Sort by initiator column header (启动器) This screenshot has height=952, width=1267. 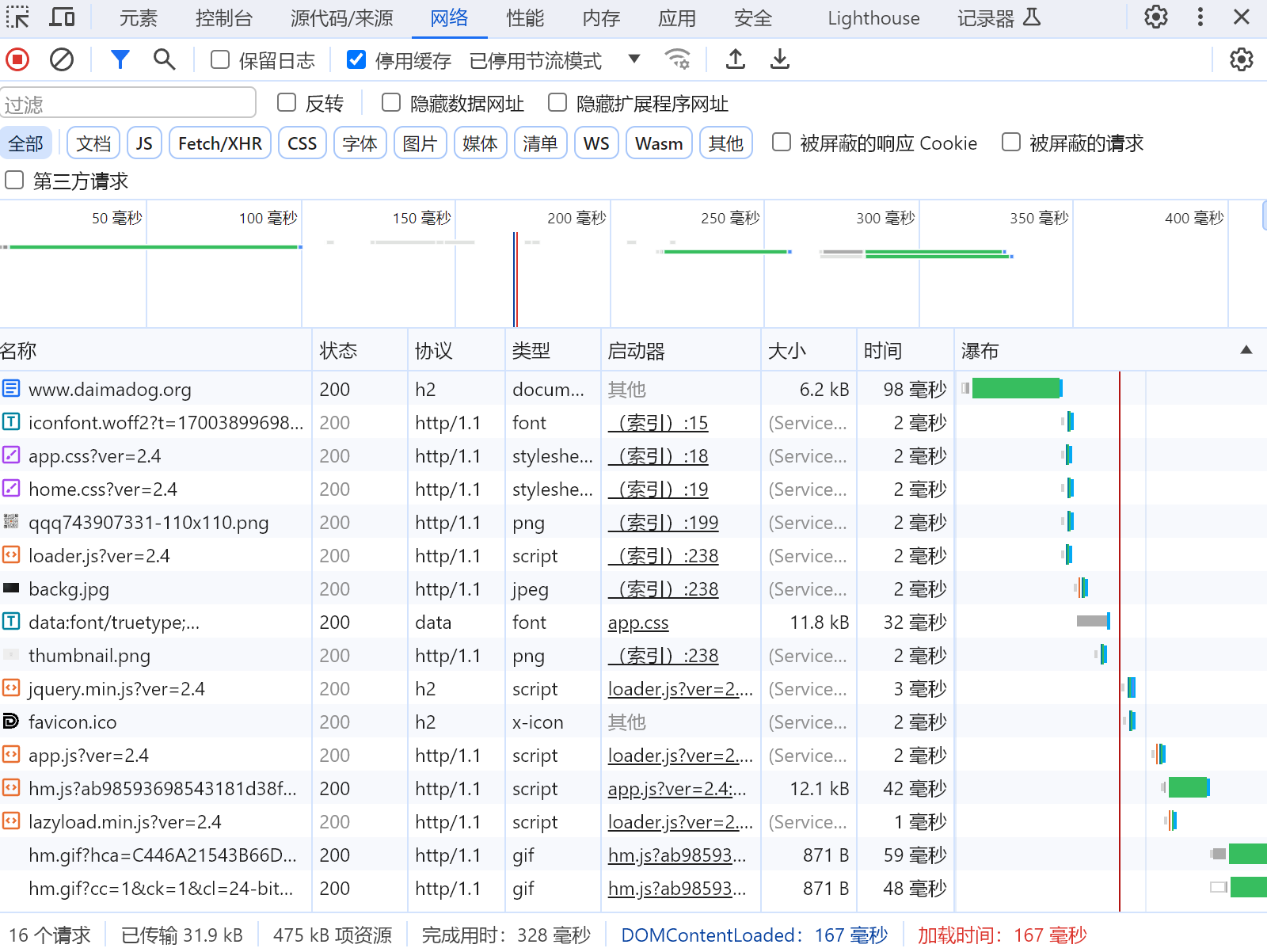[680, 351]
